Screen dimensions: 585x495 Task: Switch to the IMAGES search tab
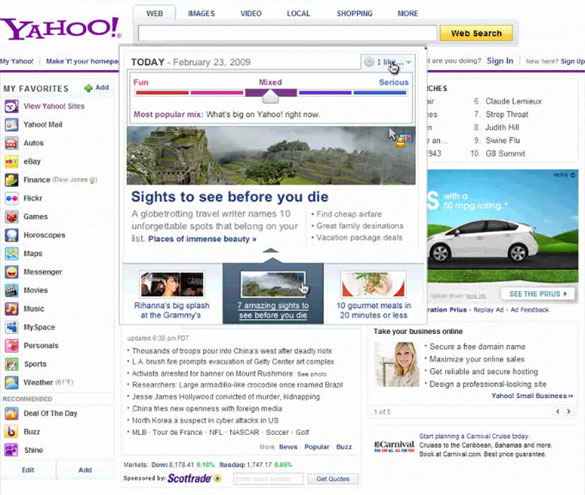coord(201,13)
